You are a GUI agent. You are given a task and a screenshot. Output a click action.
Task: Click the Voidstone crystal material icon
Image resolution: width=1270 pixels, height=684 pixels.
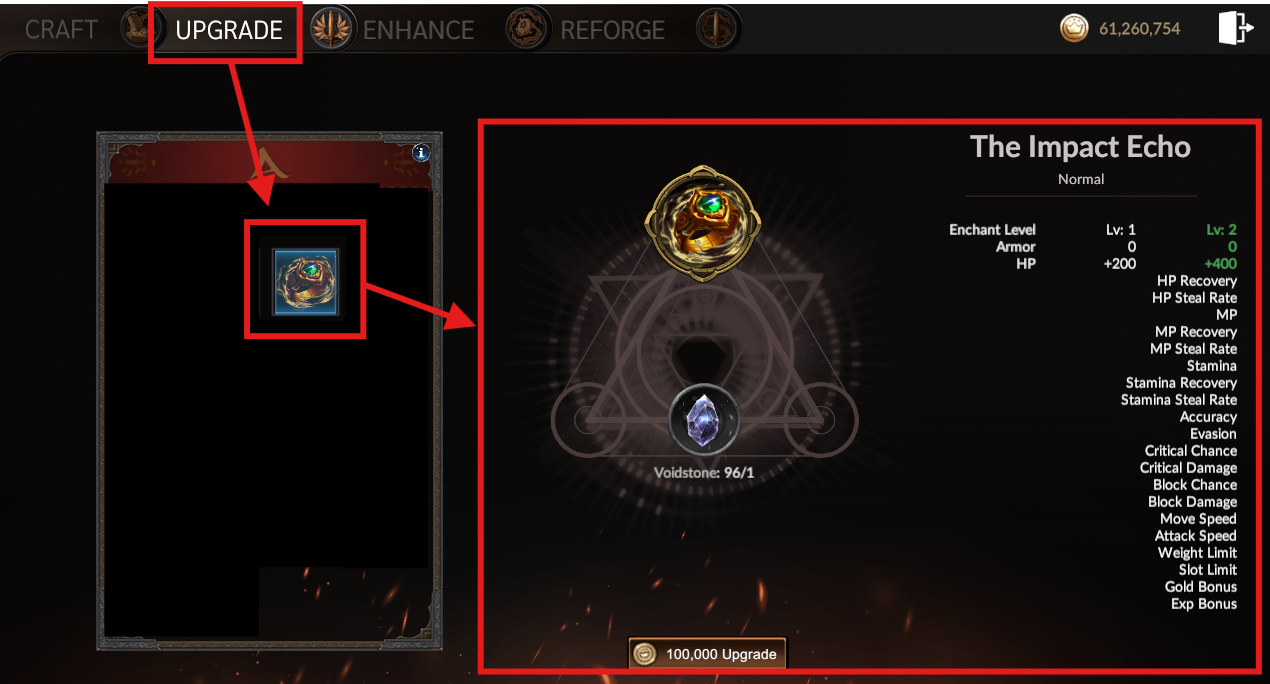[705, 420]
